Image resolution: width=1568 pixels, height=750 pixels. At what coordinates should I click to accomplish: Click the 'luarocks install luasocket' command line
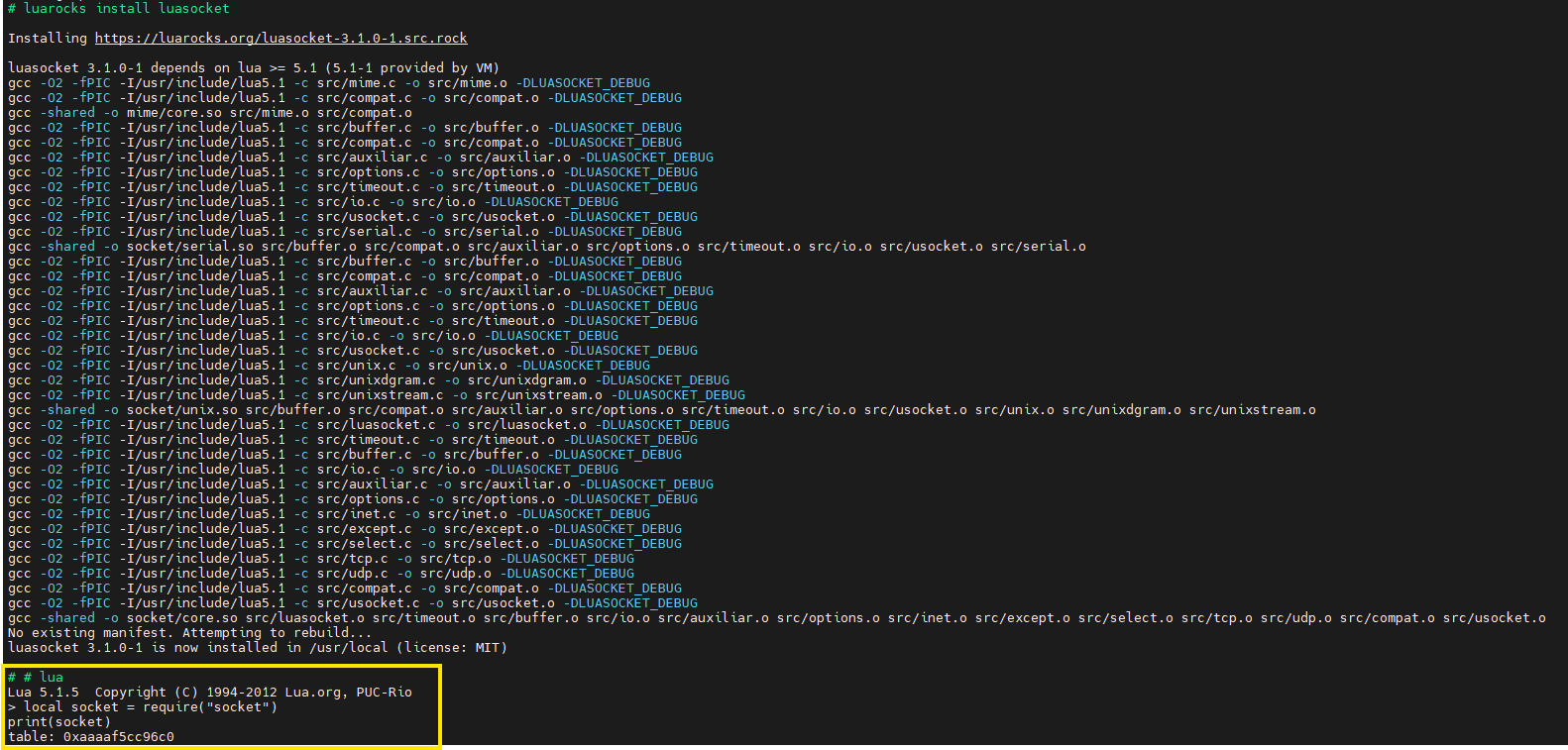tap(118, 9)
